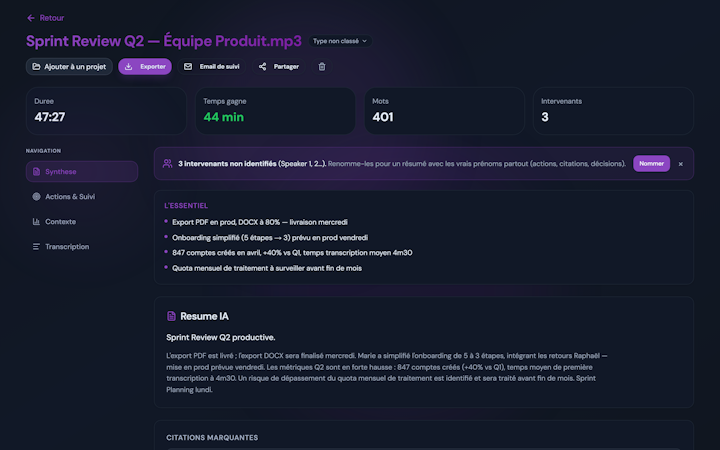Click the share icon in Partager button
The image size is (720, 450).
tap(262, 67)
